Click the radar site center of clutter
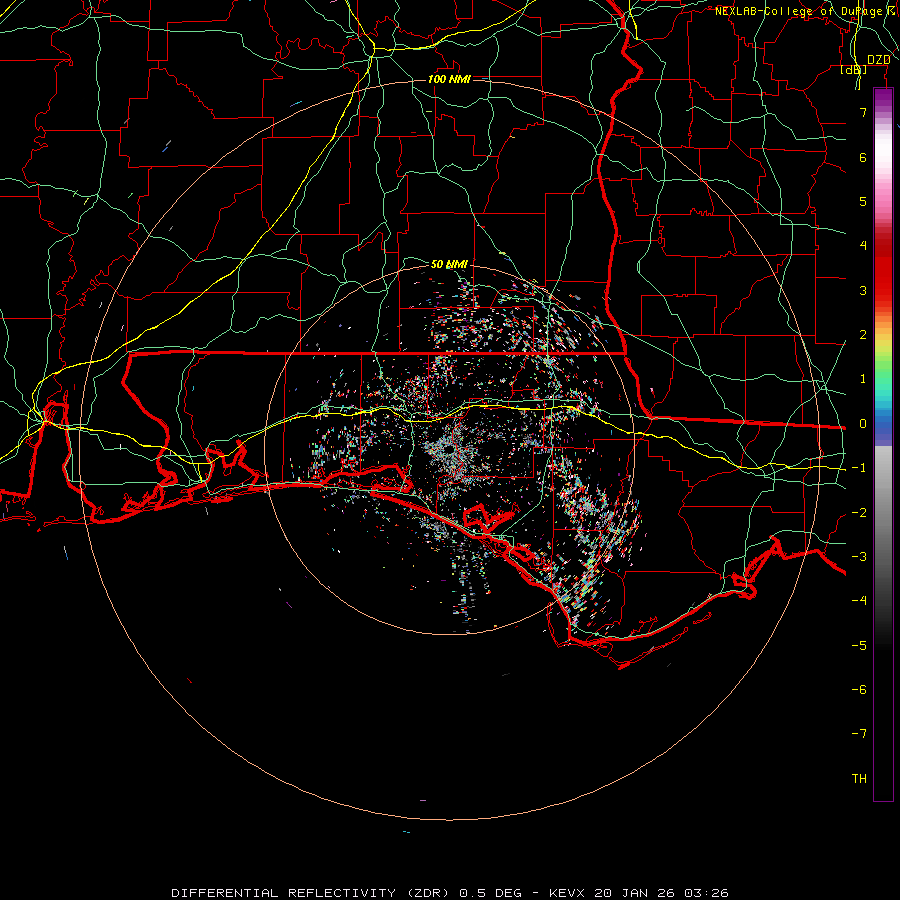 450,451
